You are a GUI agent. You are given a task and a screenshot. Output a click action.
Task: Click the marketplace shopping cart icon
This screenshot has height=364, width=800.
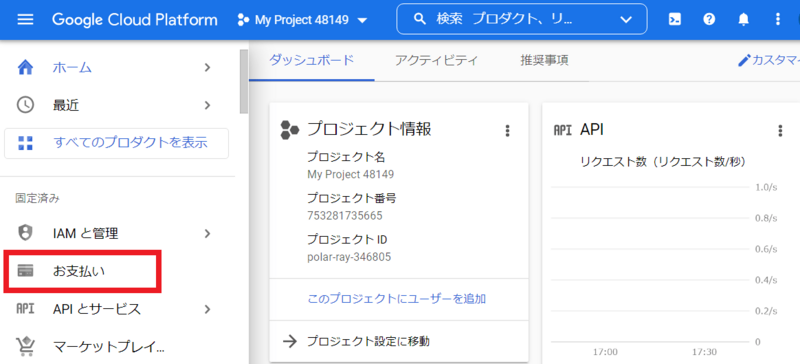tap(25, 347)
